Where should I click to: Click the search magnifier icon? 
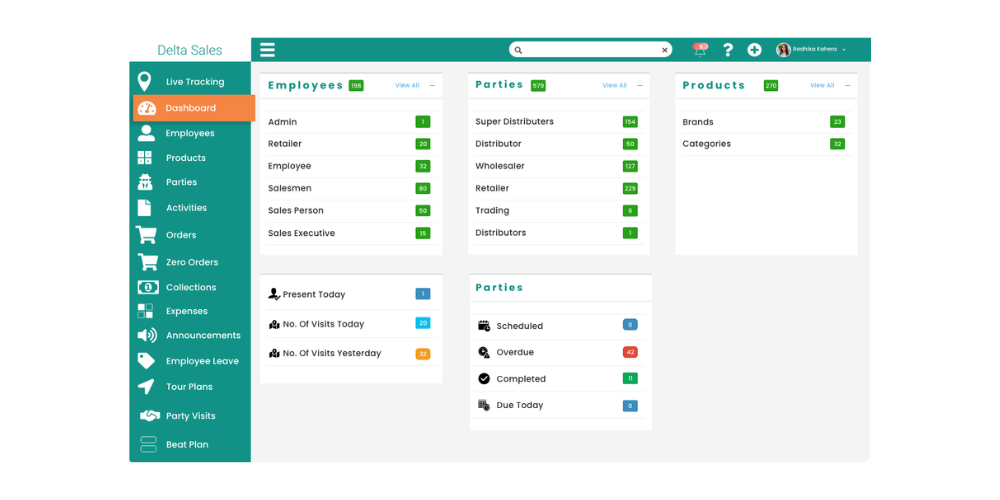(x=518, y=50)
